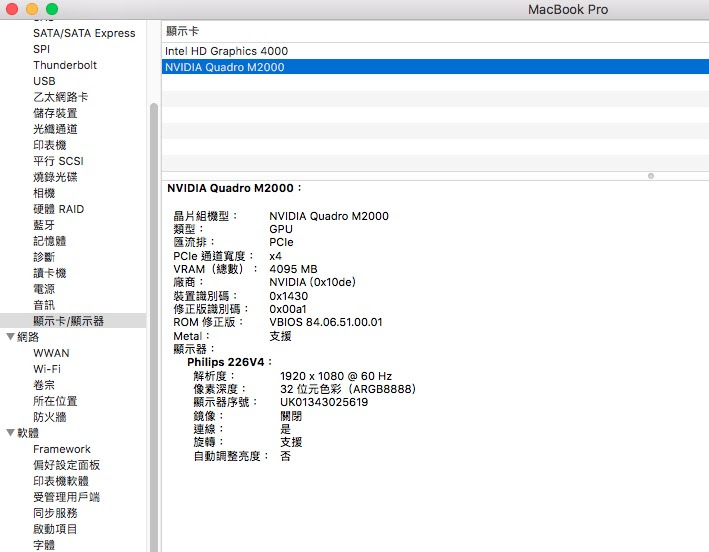Viewport: 709px width, 552px height.
Task: Collapse the 網路 section in sidebar
Action: (10, 336)
